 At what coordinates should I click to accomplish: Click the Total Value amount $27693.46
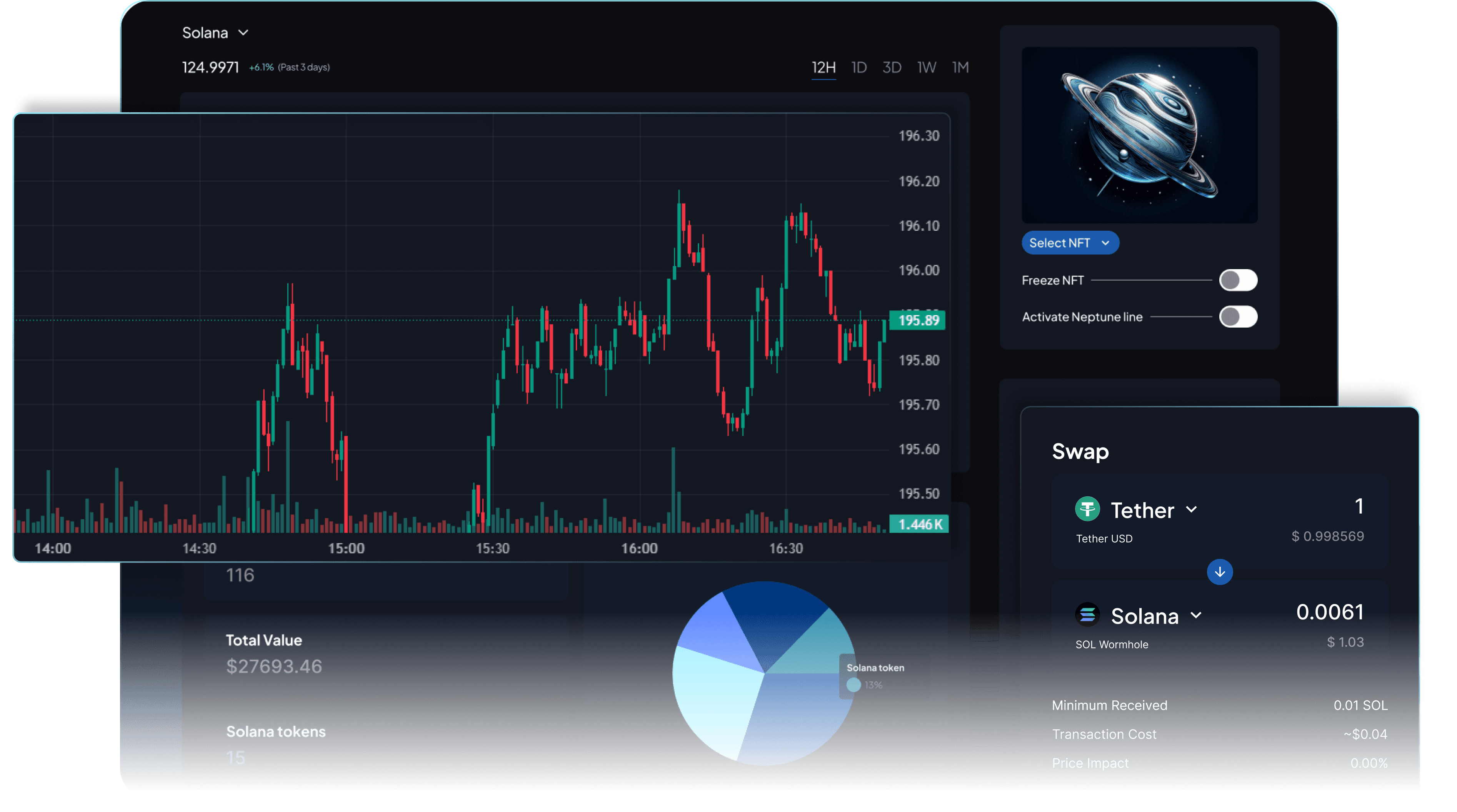click(274, 666)
